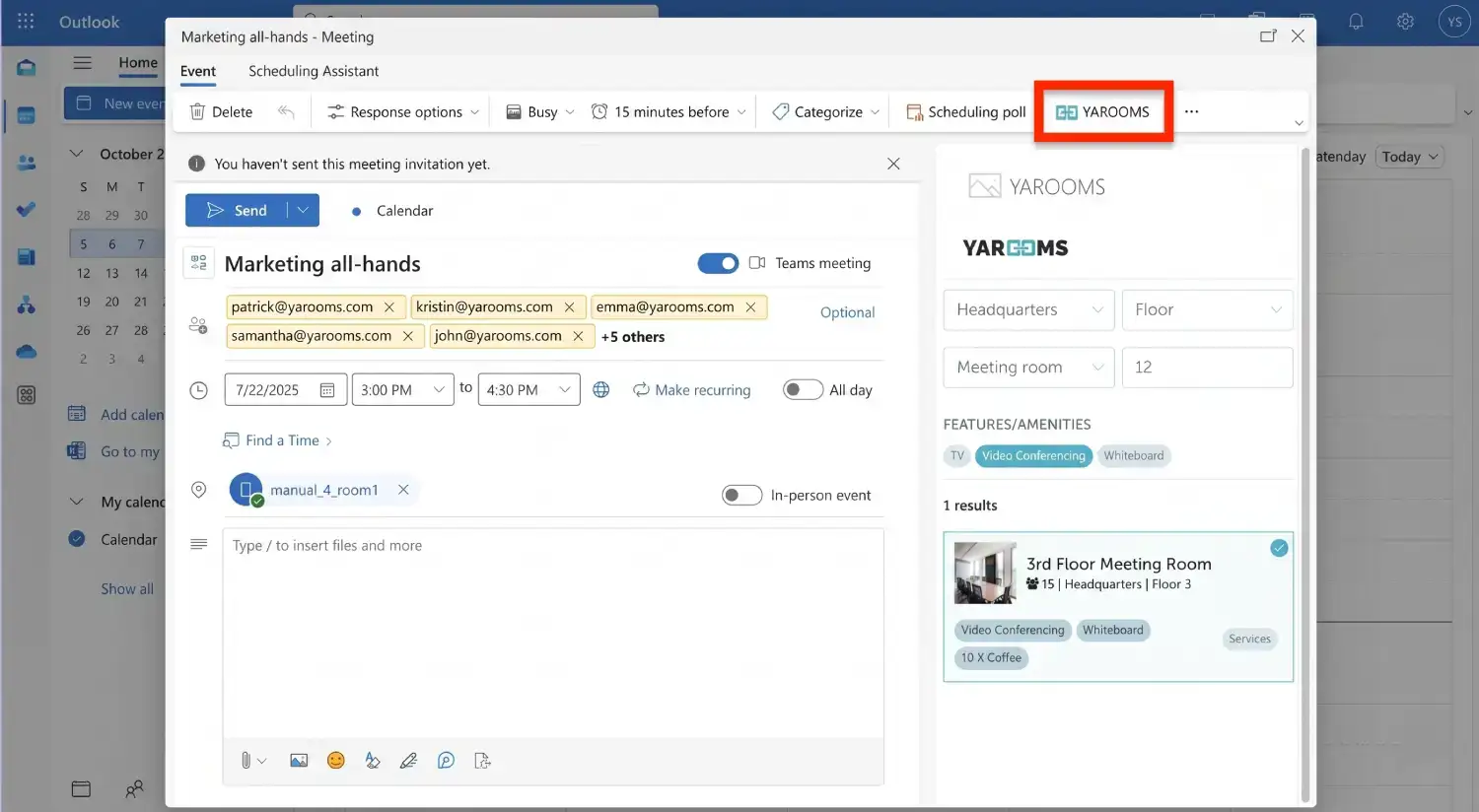The height and width of the screenshot is (812, 1479).
Task: Select the 3rd Floor Meeting Room thumbnail
Action: (985, 573)
